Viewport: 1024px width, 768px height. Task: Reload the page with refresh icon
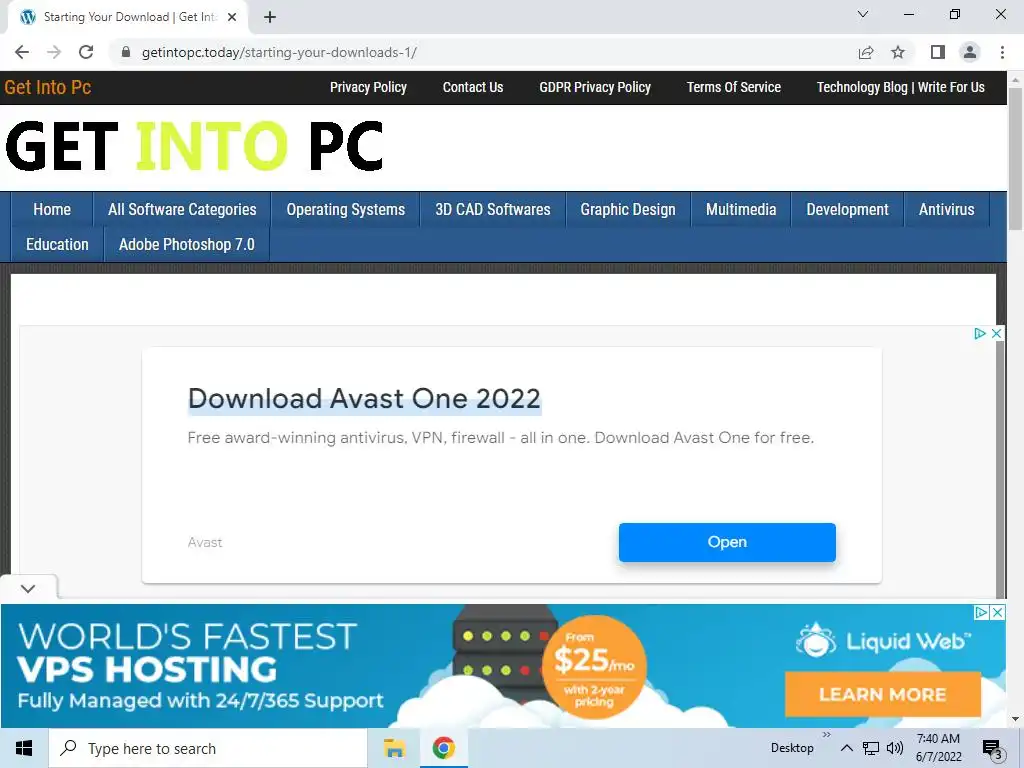[x=86, y=52]
